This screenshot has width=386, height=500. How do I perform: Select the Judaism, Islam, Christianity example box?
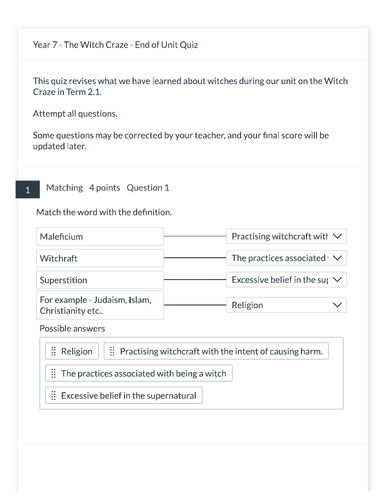100,305
